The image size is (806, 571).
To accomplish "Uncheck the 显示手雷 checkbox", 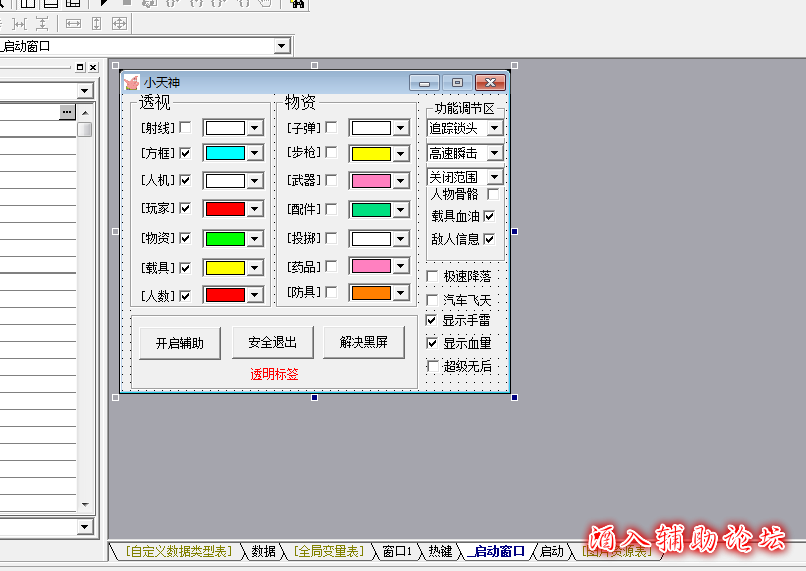I will tap(432, 320).
